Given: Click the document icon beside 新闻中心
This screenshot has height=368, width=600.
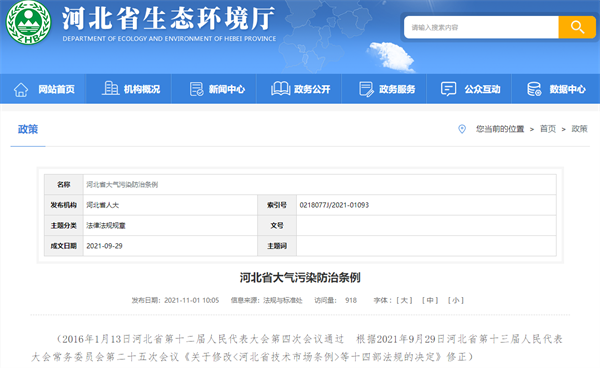Looking at the screenshot, I should [x=196, y=89].
